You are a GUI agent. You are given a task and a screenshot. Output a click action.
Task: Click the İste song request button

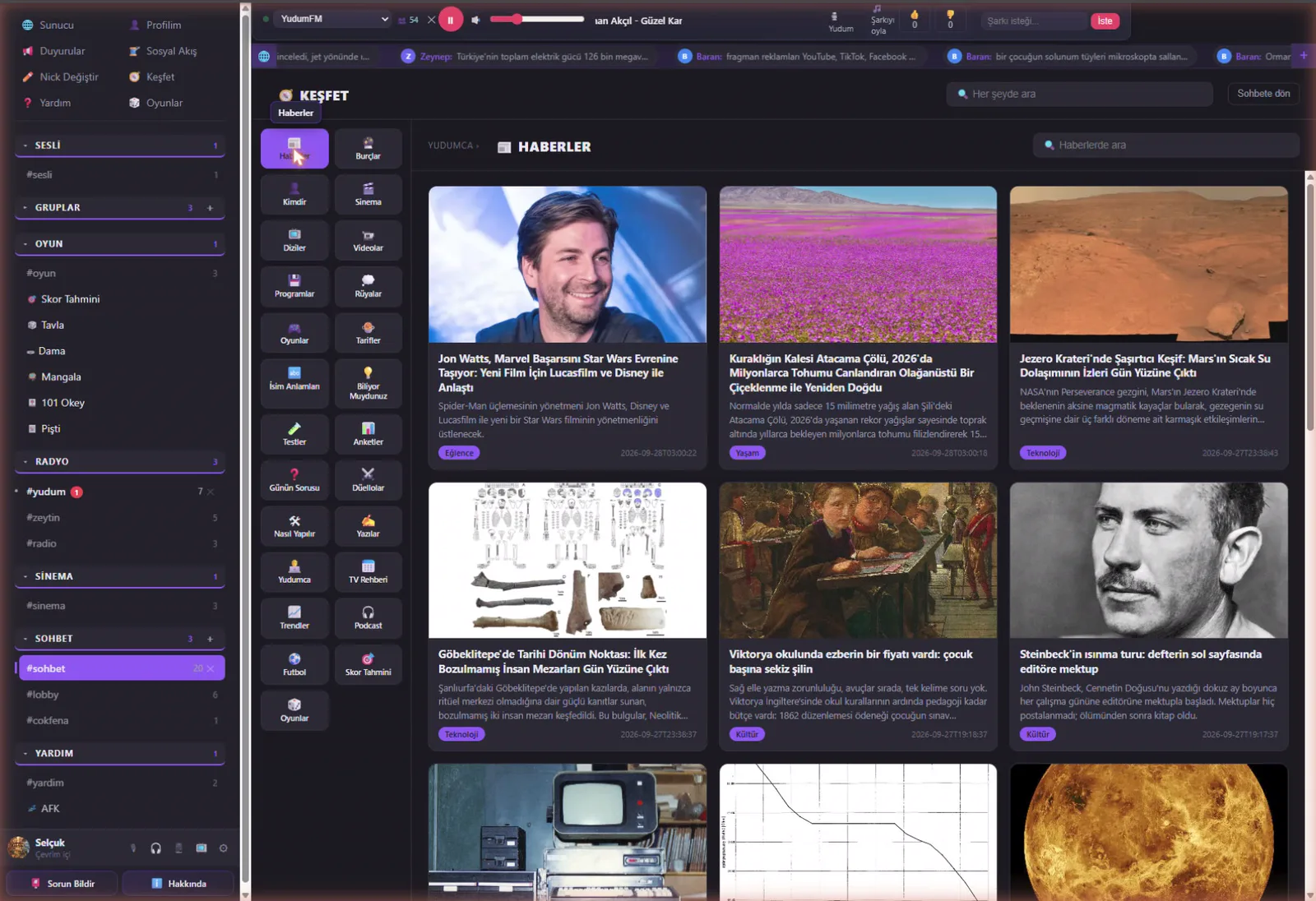(x=1105, y=21)
